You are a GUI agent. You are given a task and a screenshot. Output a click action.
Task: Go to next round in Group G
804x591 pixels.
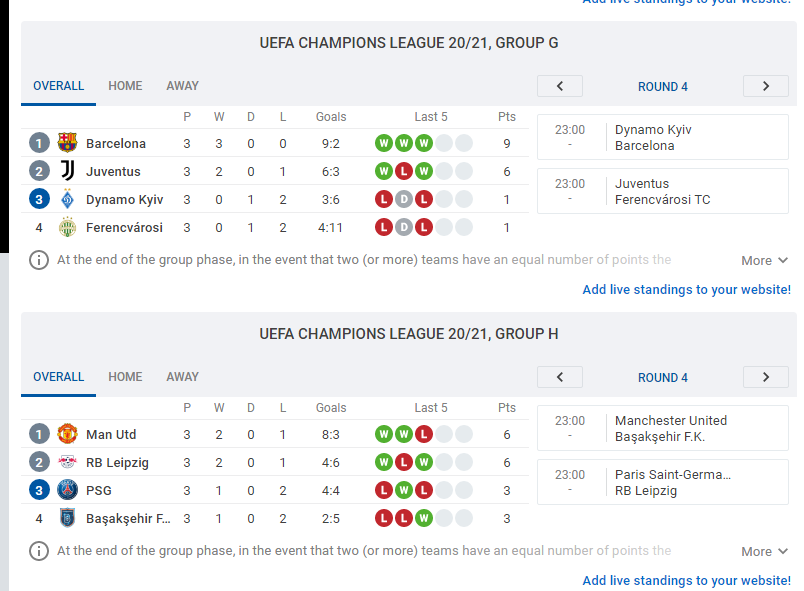click(766, 86)
